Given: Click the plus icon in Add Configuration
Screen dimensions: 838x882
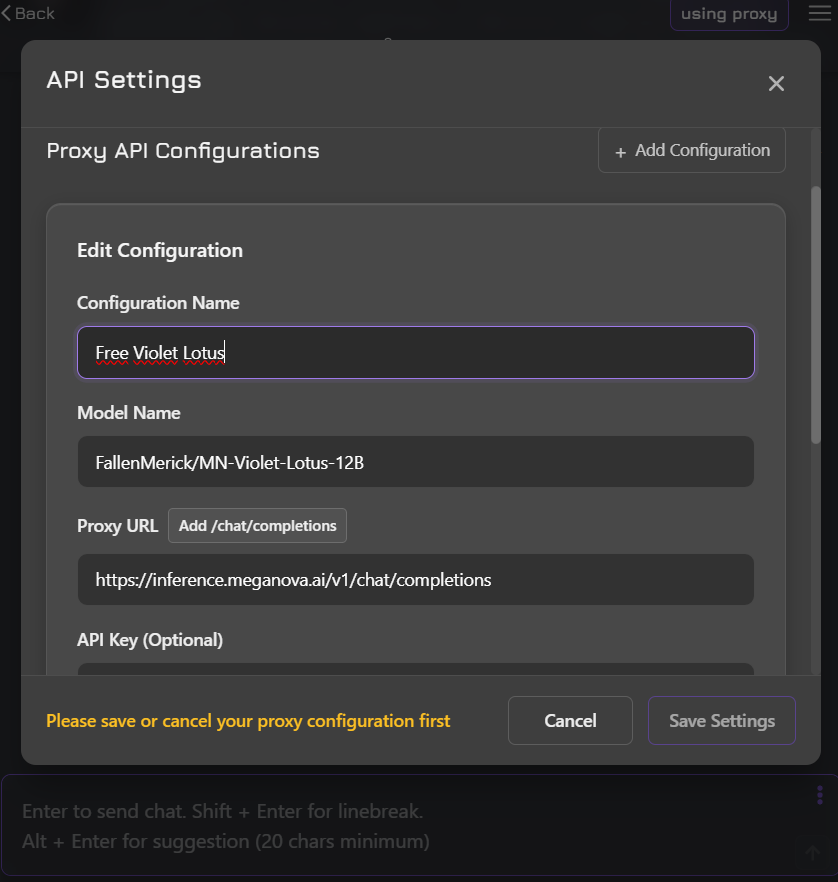Looking at the screenshot, I should pos(620,151).
